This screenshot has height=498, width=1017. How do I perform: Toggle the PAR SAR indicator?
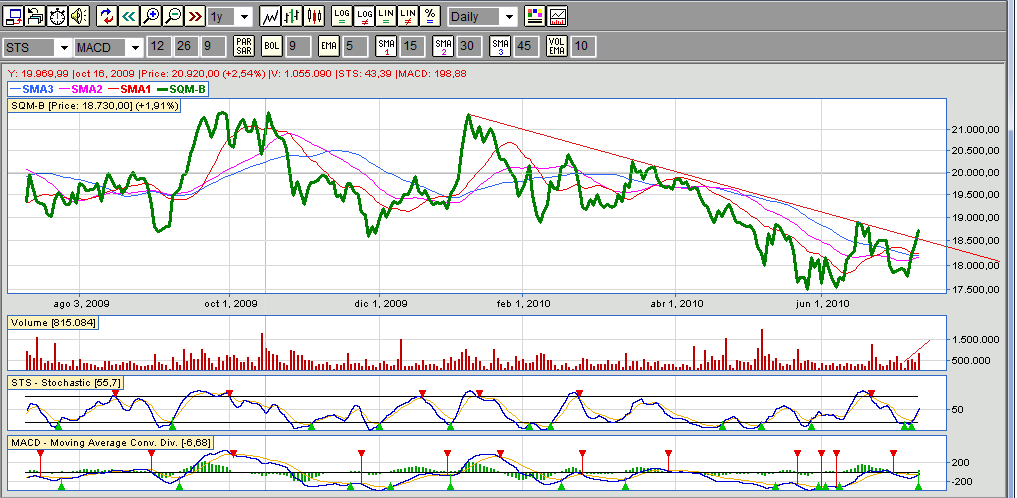[x=244, y=46]
